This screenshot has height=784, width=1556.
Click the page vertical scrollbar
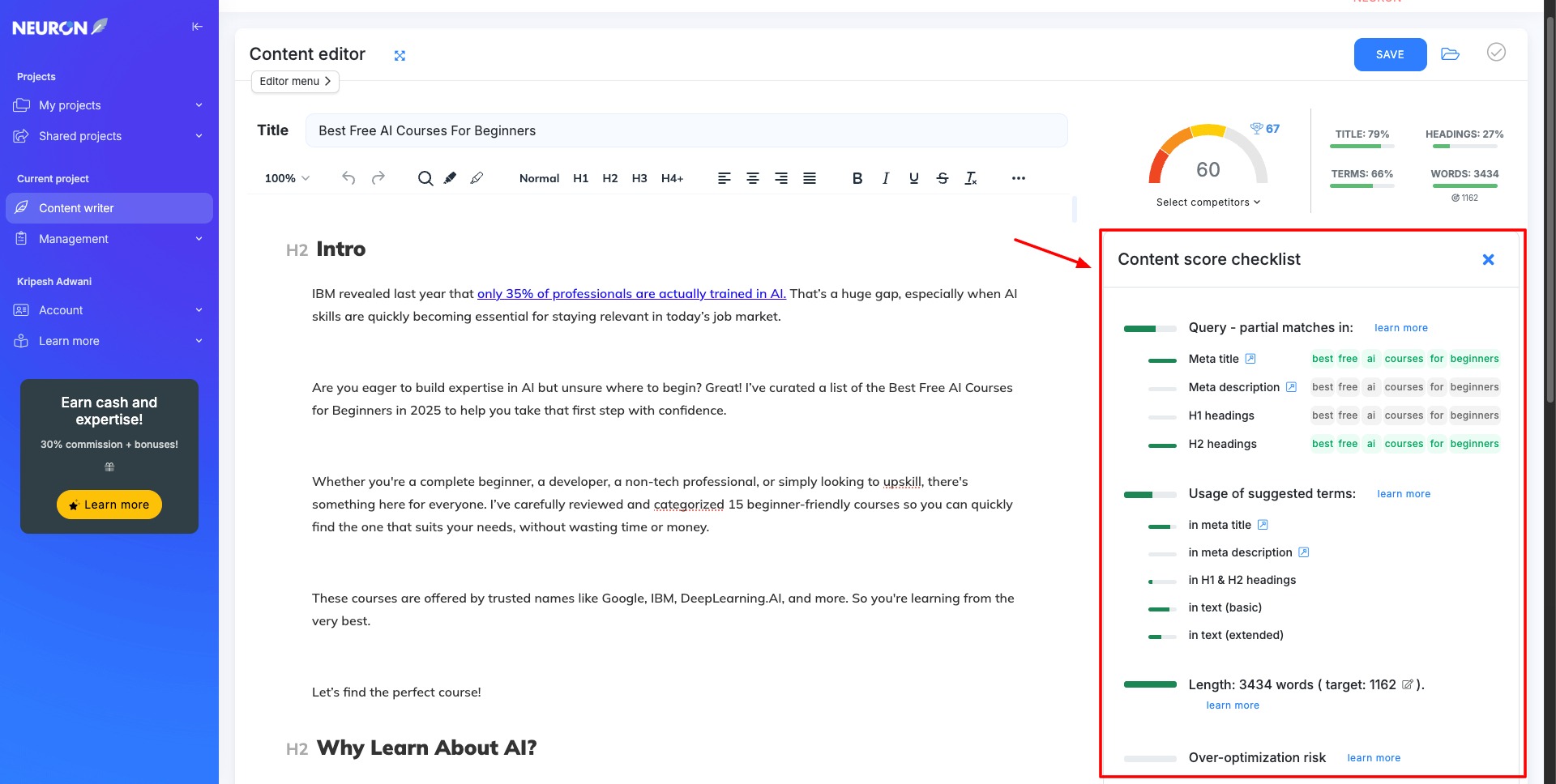[1550, 211]
